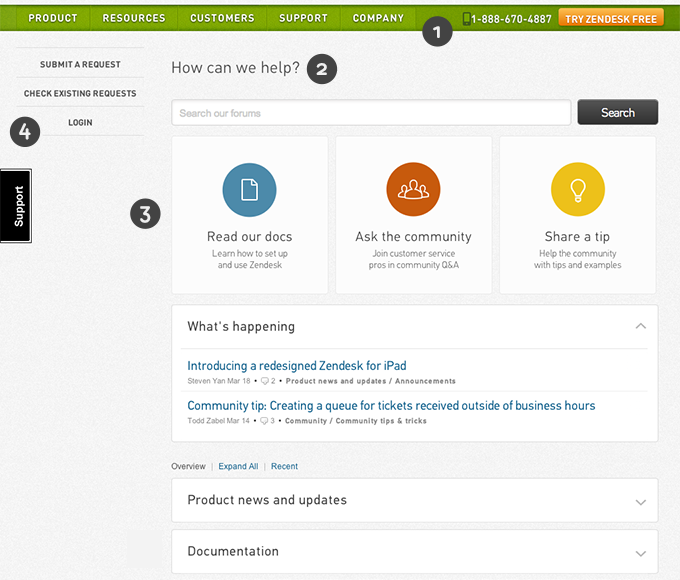This screenshot has width=680, height=580.
Task: Expand the Product news and updates section
Action: (640, 501)
